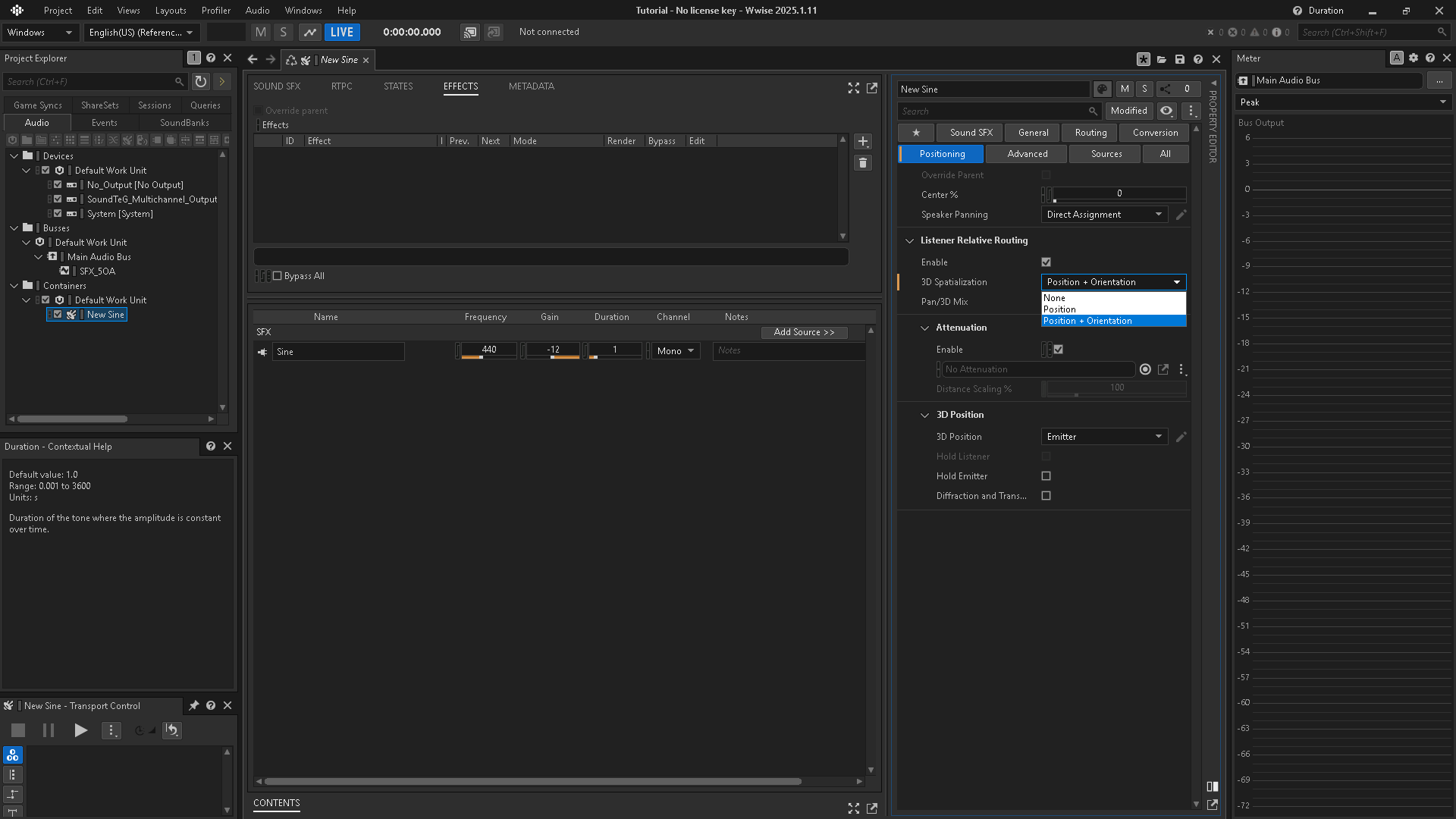Adjust the Center % slider
Viewport: 1456px width, 819px height.
(x=1119, y=195)
